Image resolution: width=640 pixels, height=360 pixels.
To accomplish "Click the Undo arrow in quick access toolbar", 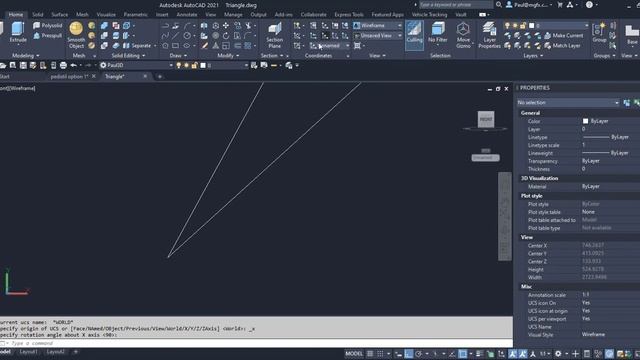I will pyautogui.click(x=73, y=65).
